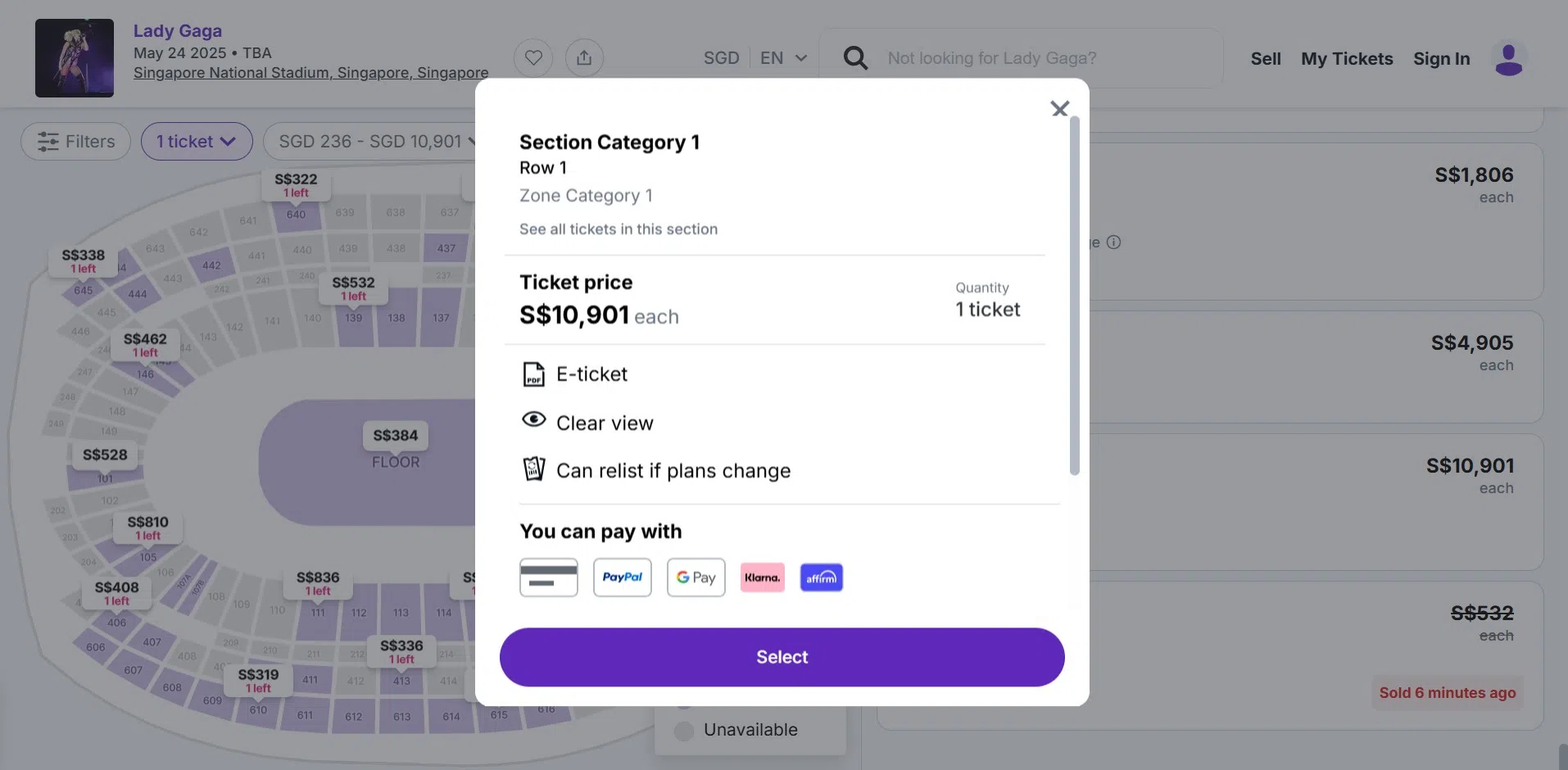
Task: Click the heart favorite icon
Action: 533,58
